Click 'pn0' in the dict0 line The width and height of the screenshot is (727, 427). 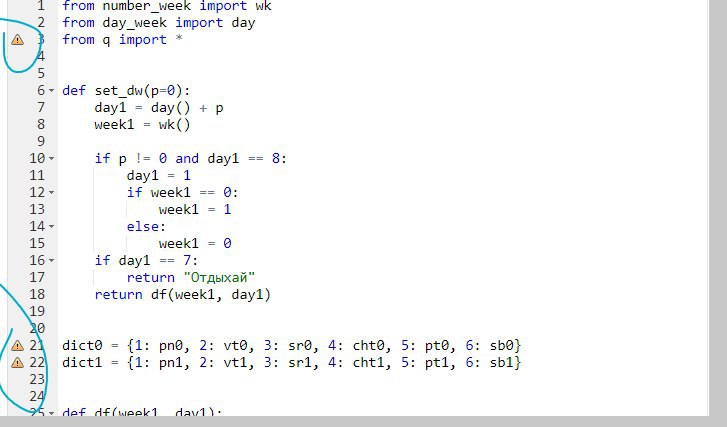click(x=171, y=346)
